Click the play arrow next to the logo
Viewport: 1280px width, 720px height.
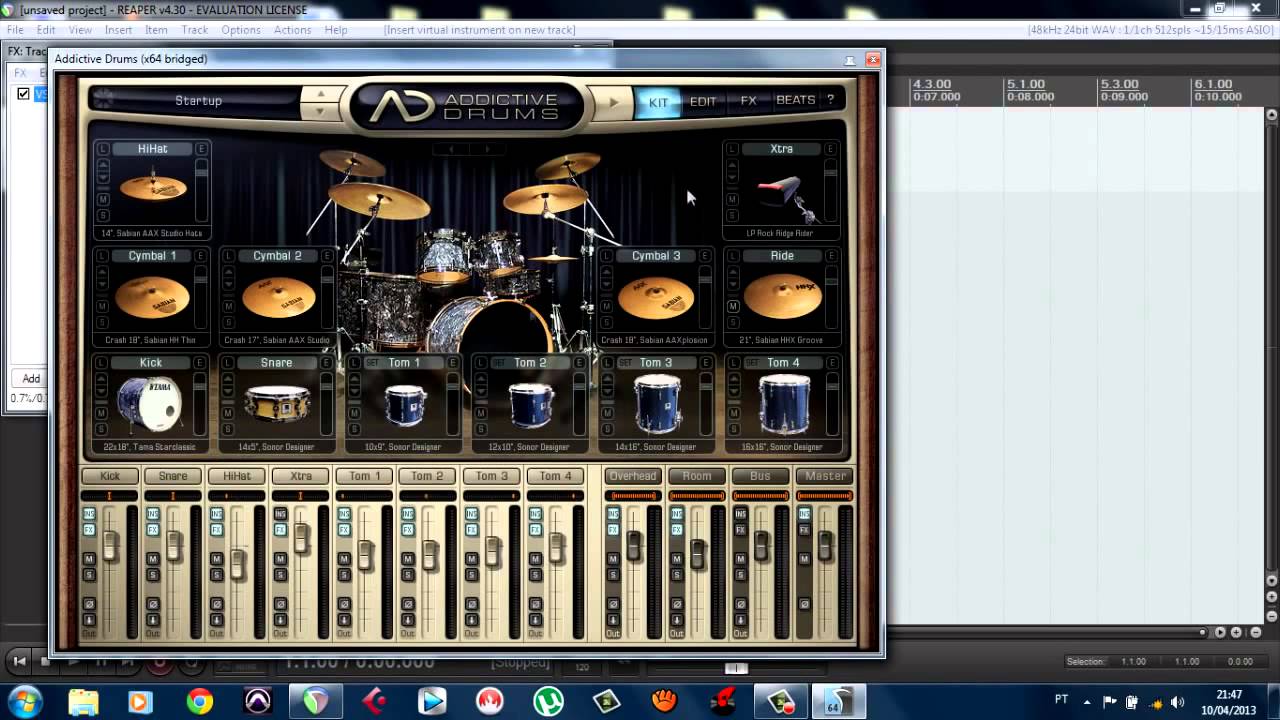[x=613, y=102]
